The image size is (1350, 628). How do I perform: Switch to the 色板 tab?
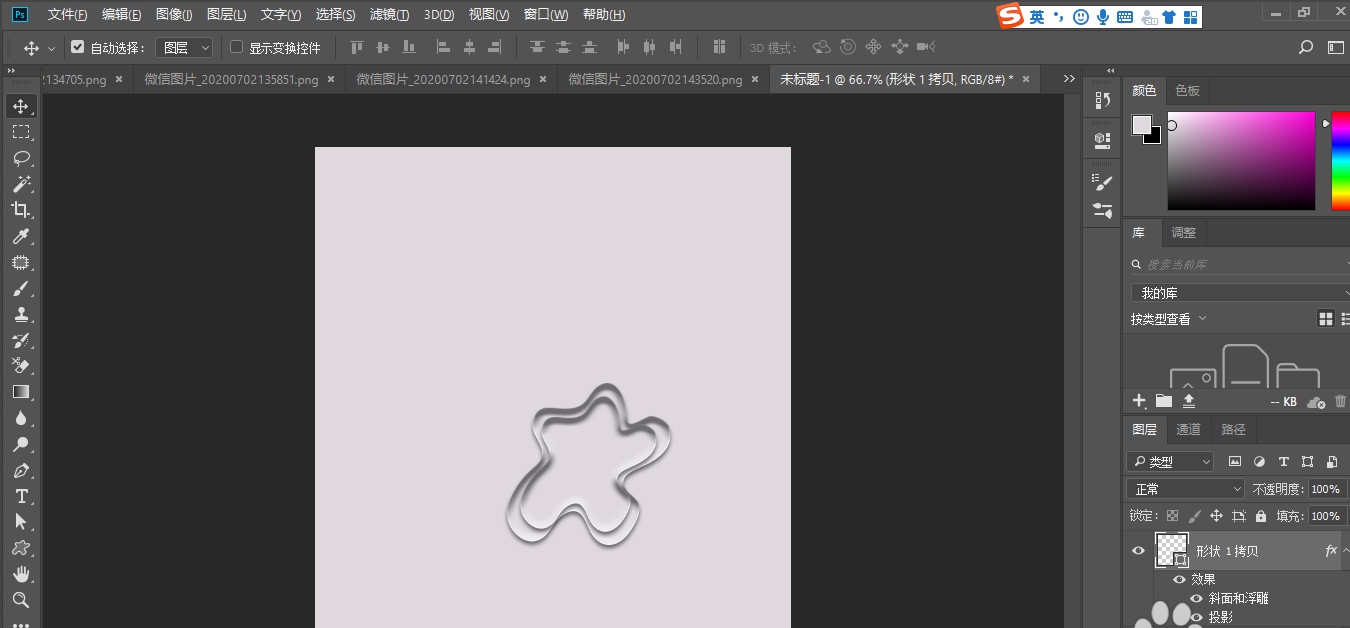click(x=1187, y=91)
